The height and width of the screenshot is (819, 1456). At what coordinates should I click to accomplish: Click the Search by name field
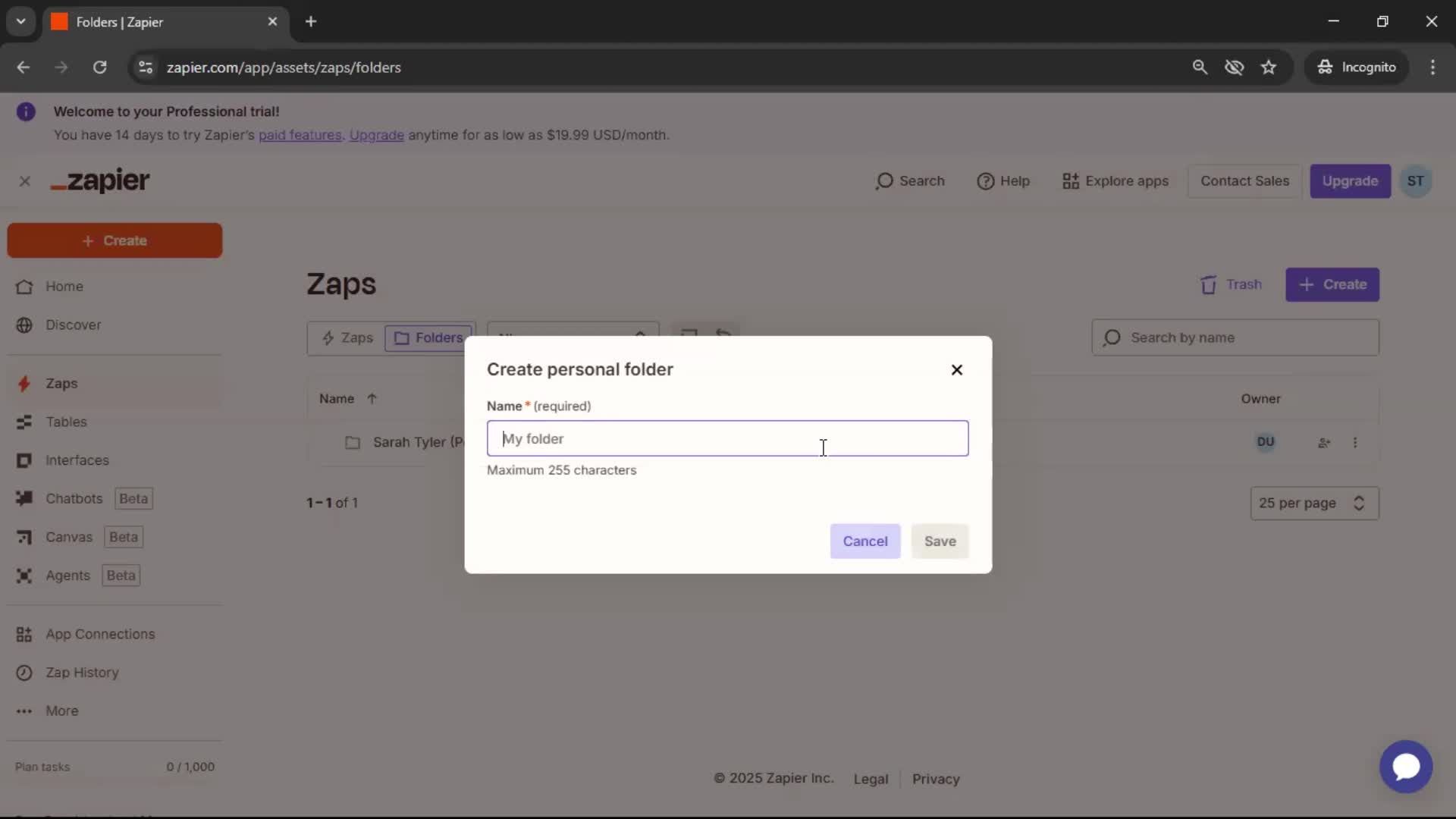[1235, 337]
